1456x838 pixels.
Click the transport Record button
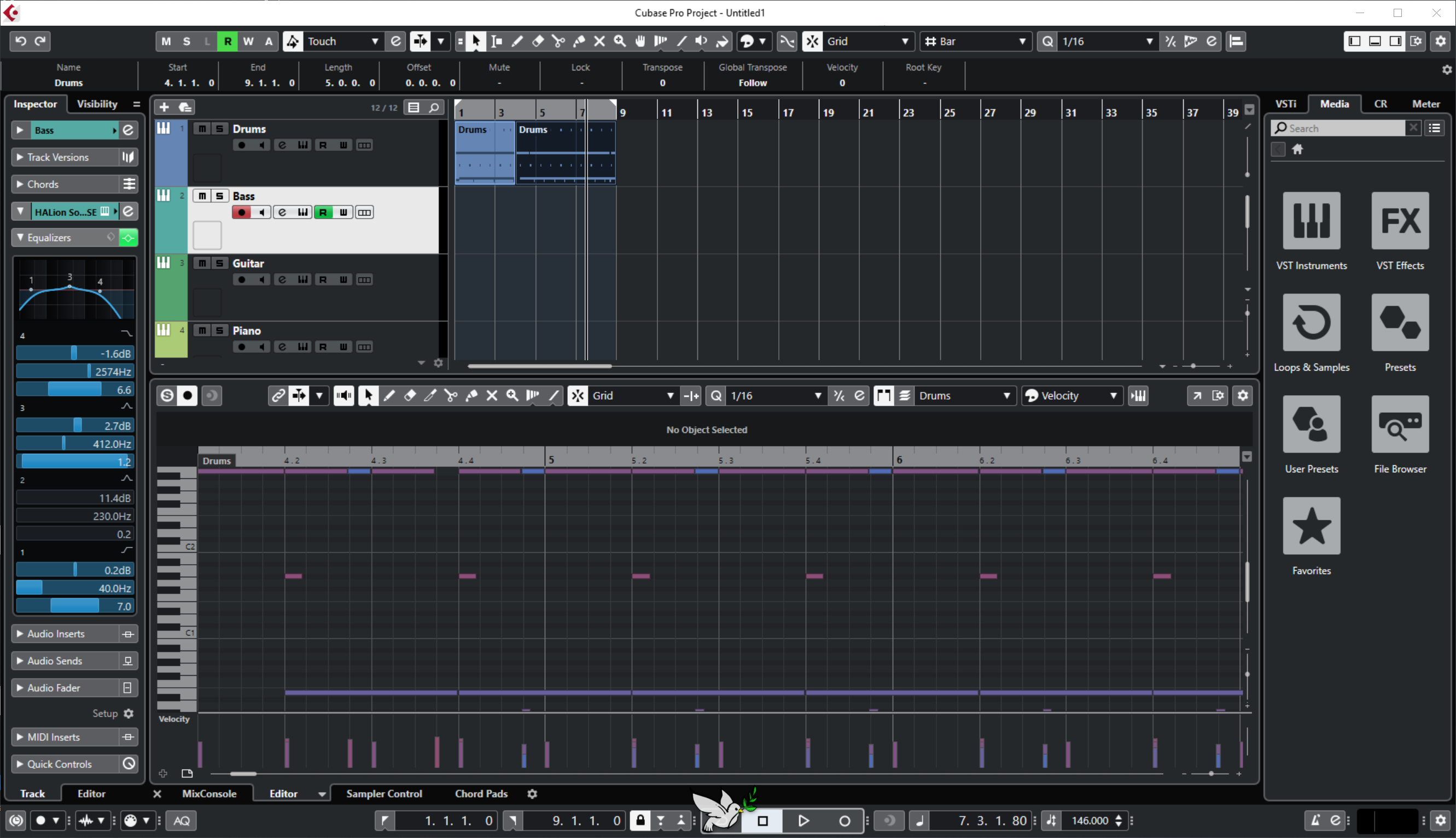844,820
